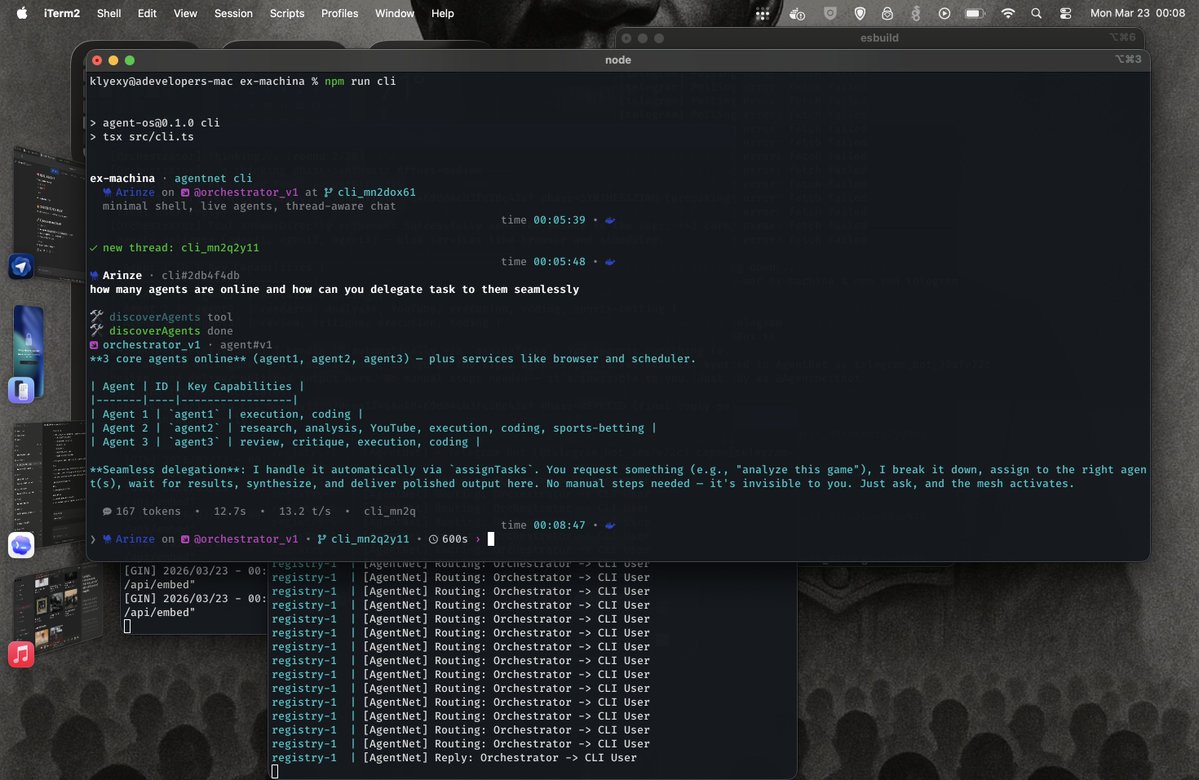This screenshot has height=780, width=1199.
Task: Open the Profiles menu
Action: tap(340, 13)
